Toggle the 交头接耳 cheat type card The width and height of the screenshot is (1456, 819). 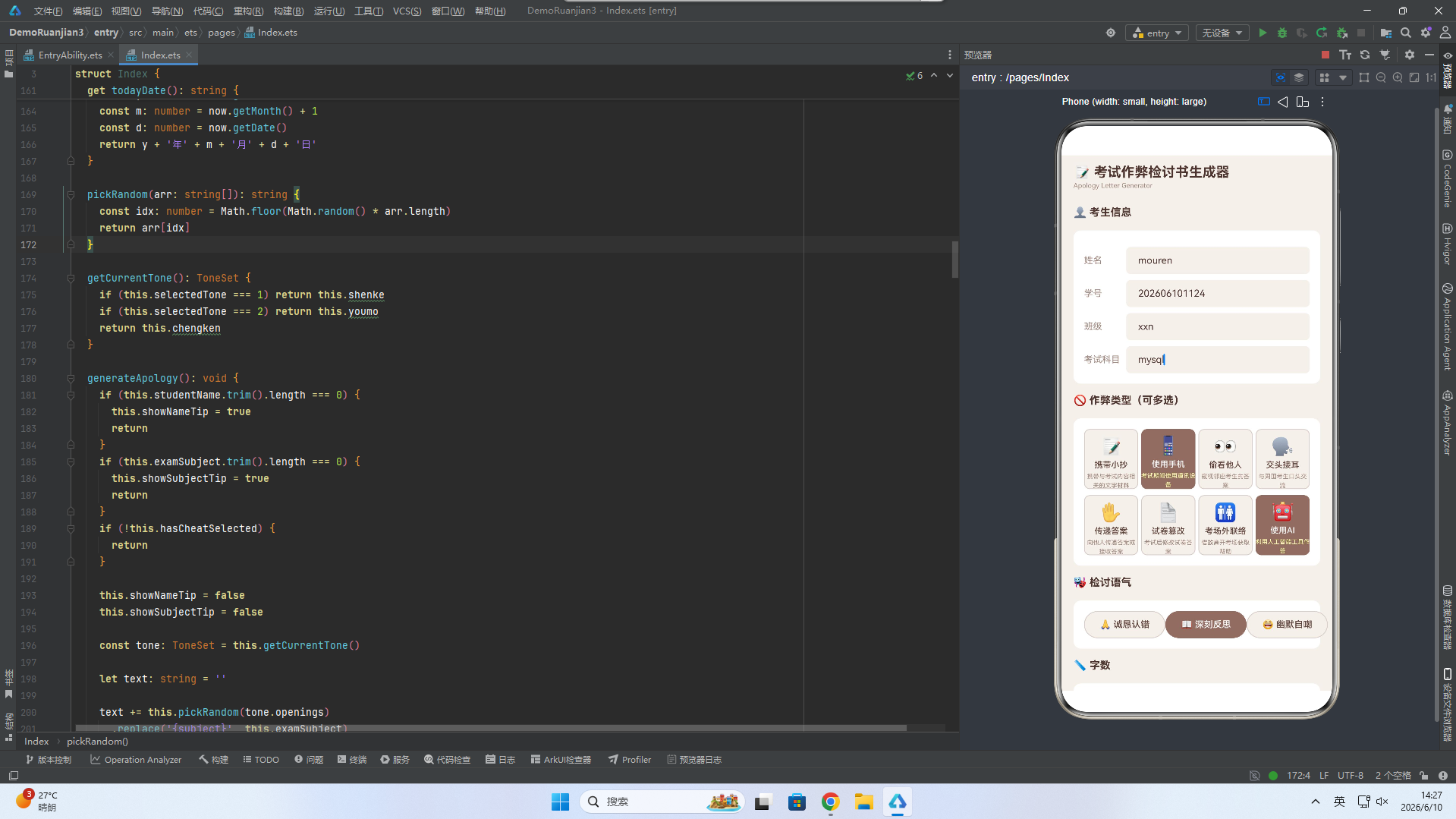coord(1282,459)
